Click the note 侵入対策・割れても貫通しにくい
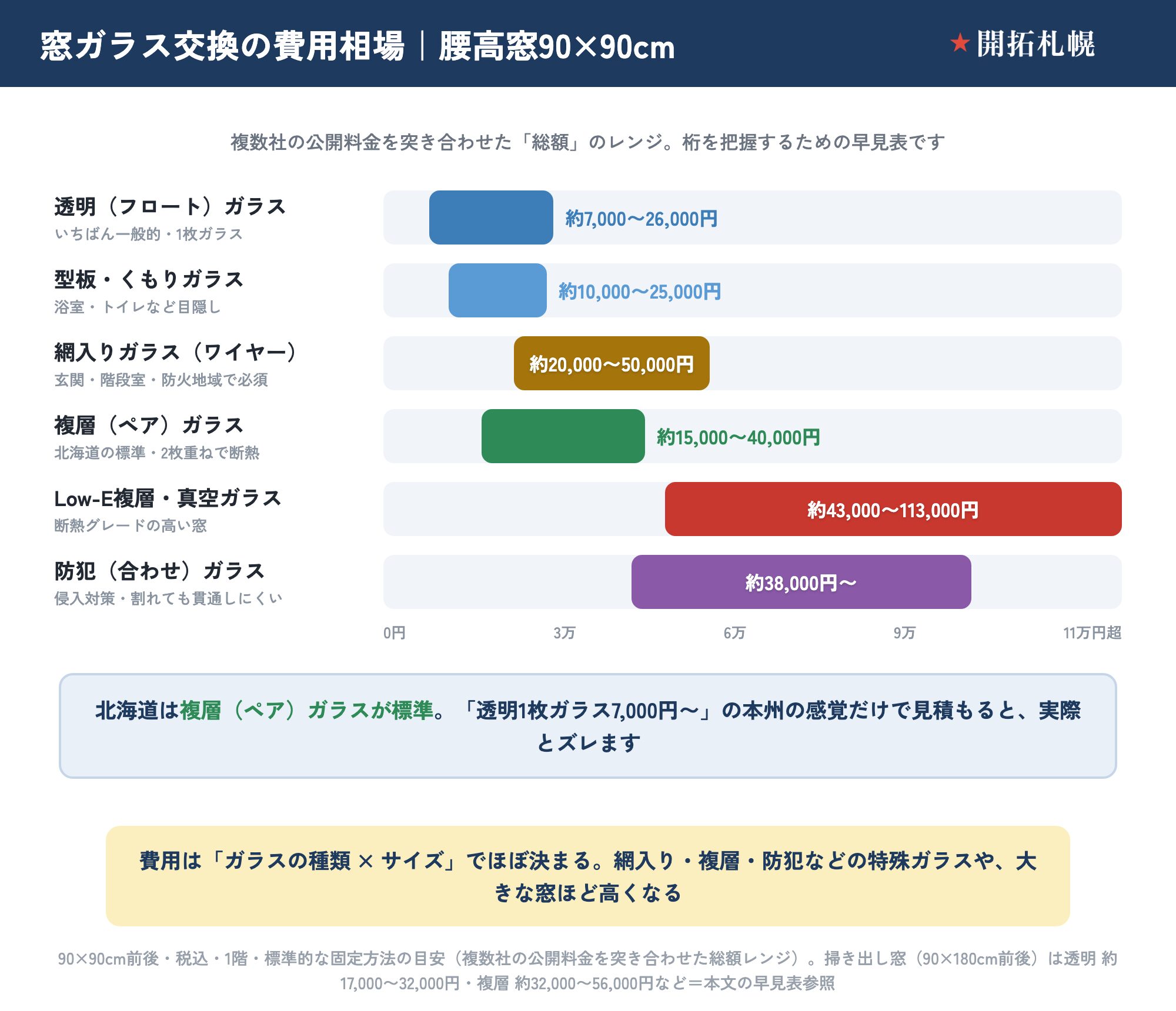 pyautogui.click(x=168, y=598)
